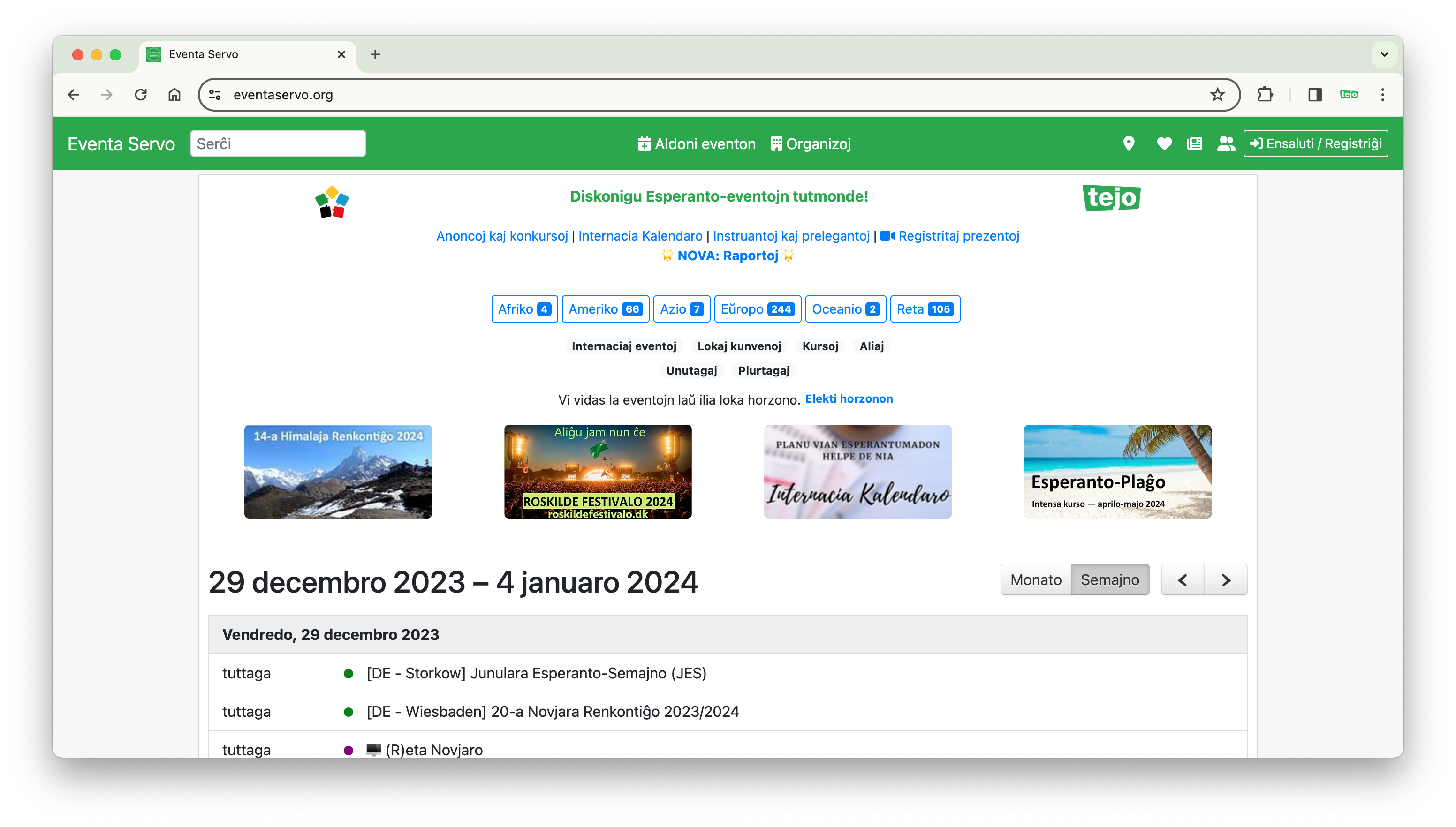This screenshot has height=827, width=1456.
Task: Bookmark page with star icon
Action: coord(1217,95)
